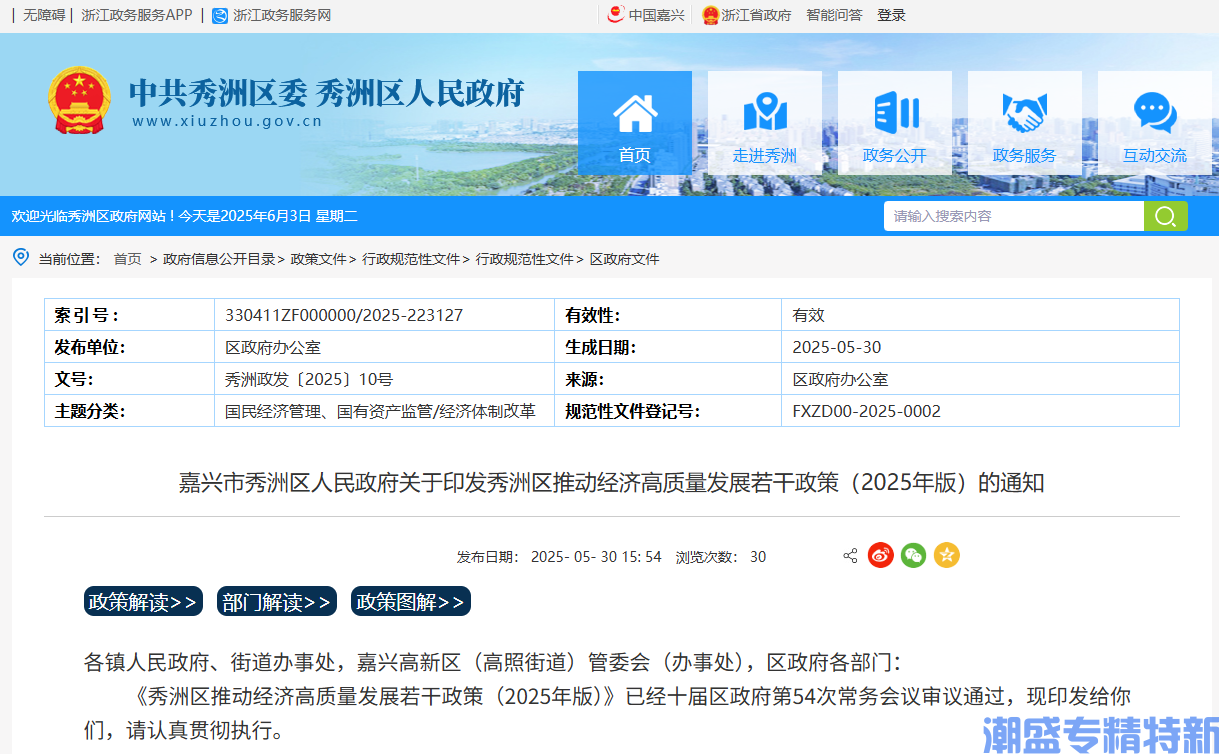Screen dimensions: 1219x754
Task: Click the 规范性文件登记号 label cell
Action: point(668,411)
